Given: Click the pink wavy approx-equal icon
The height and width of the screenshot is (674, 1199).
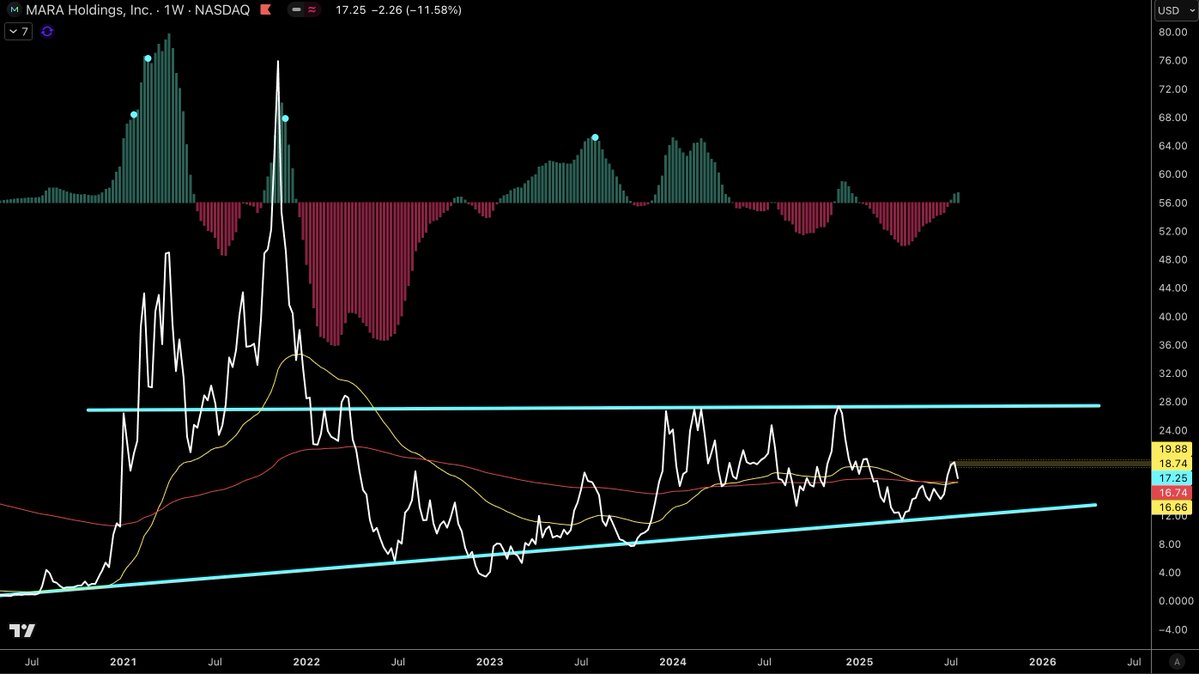Looking at the screenshot, I should coord(312,10).
